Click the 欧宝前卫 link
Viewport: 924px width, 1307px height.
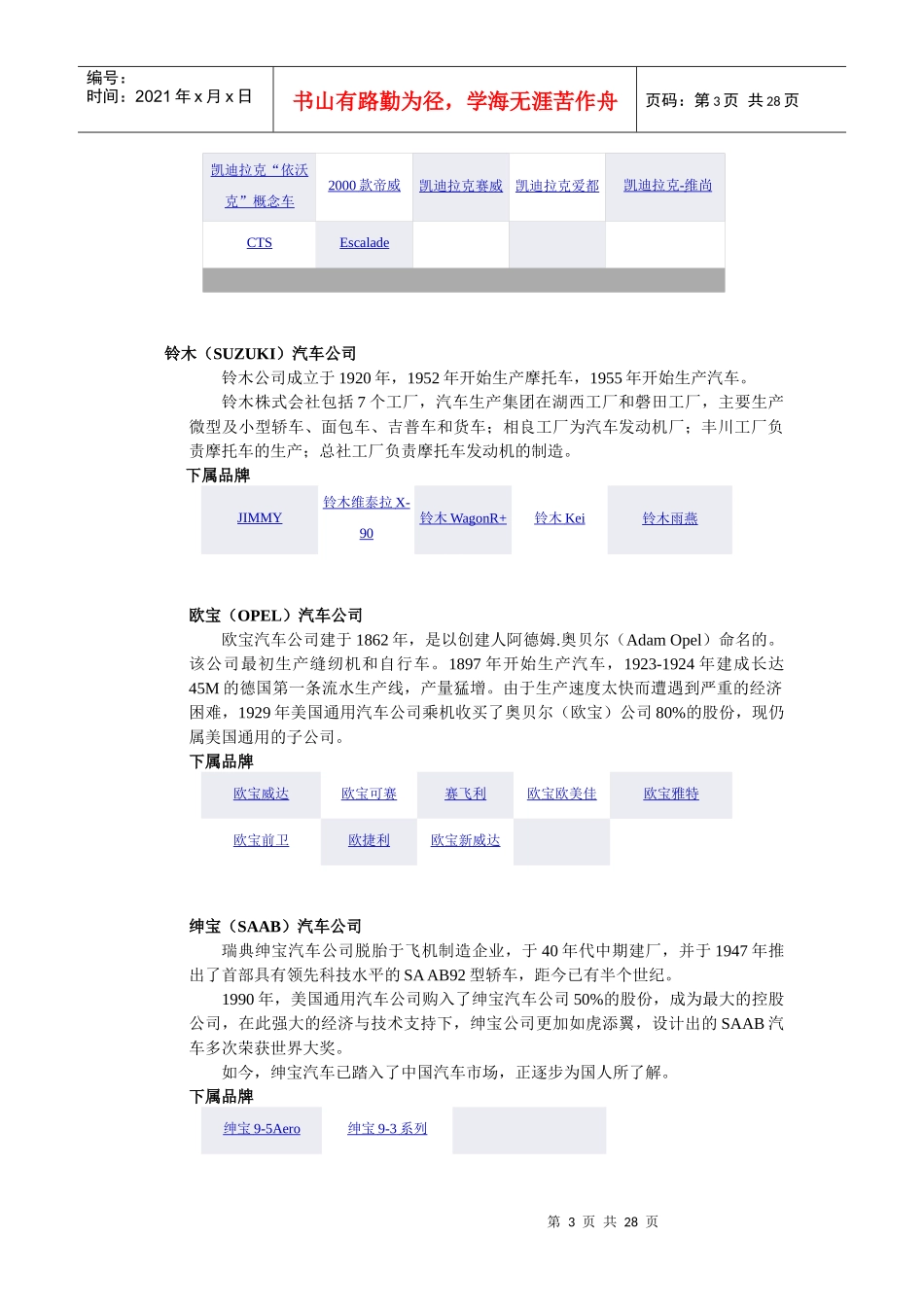pos(261,840)
